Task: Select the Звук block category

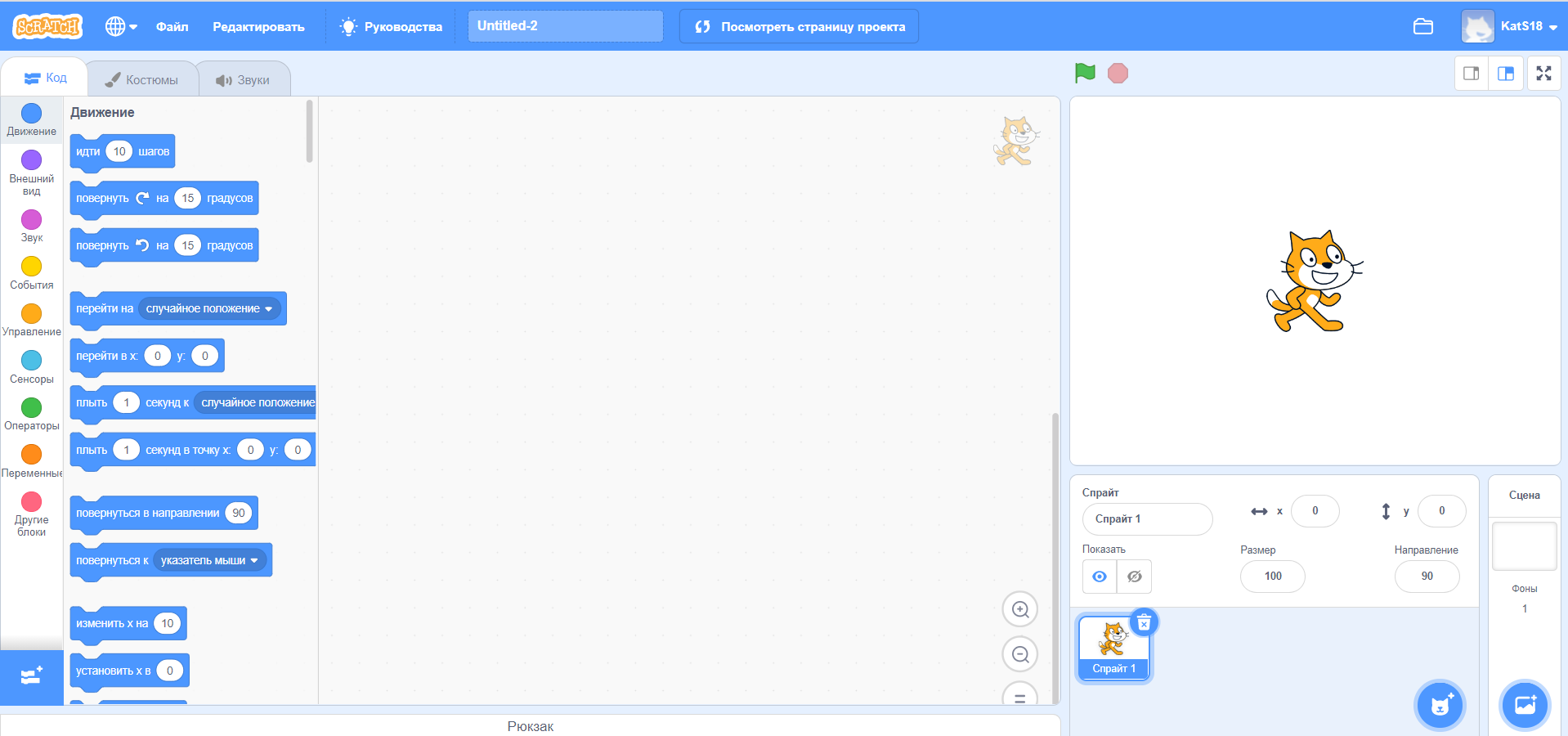Action: point(32,226)
